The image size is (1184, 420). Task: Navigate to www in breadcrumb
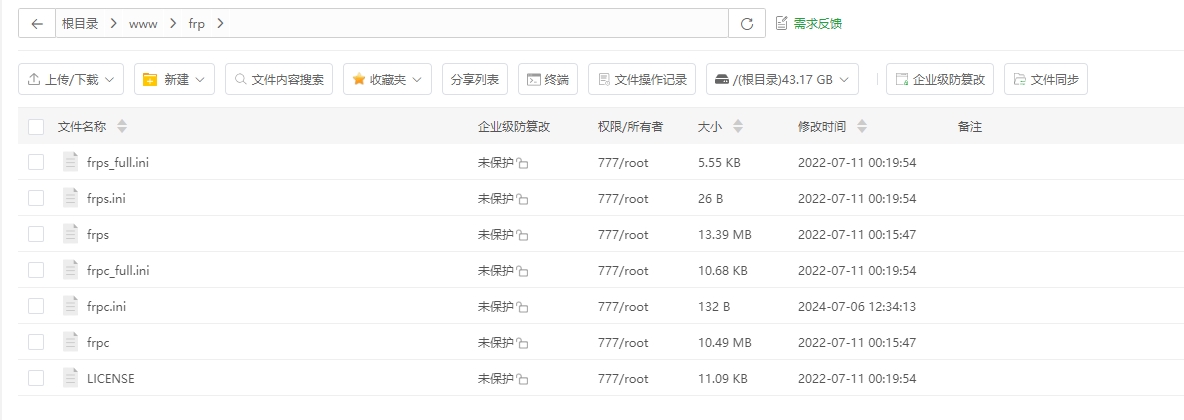click(143, 23)
